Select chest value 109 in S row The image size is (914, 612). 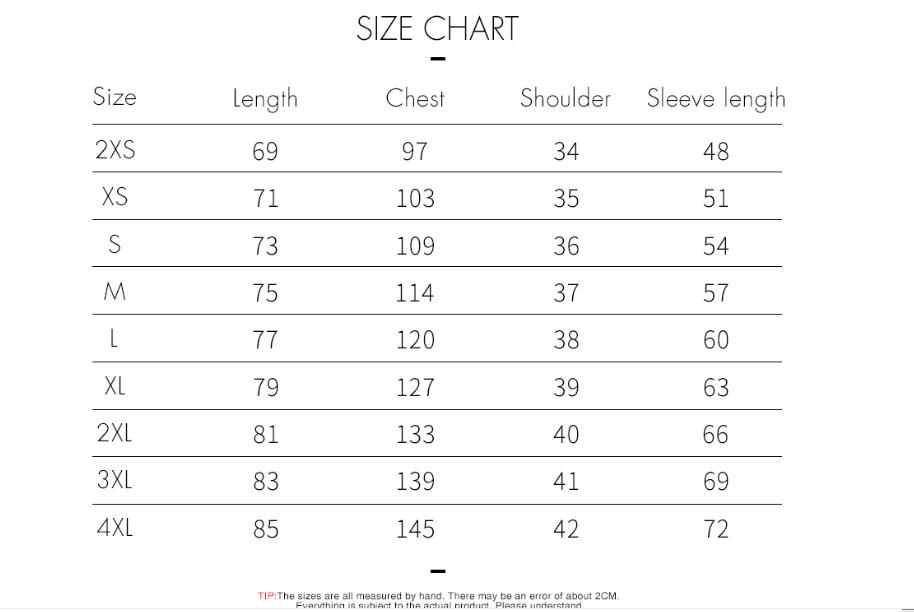click(415, 246)
